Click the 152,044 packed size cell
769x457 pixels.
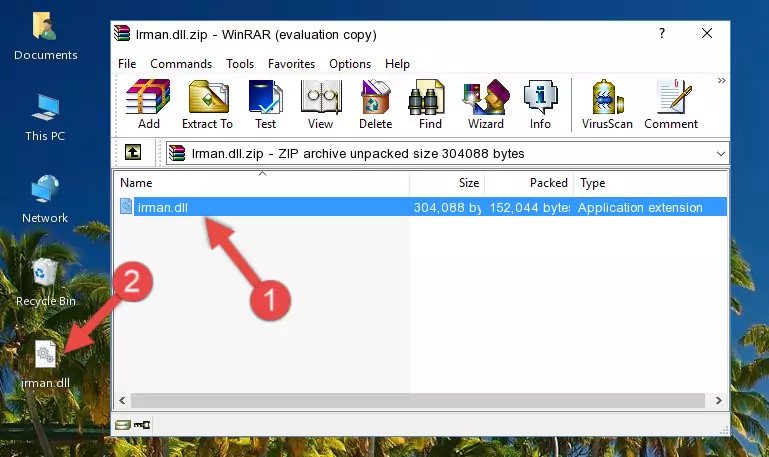click(x=530, y=207)
